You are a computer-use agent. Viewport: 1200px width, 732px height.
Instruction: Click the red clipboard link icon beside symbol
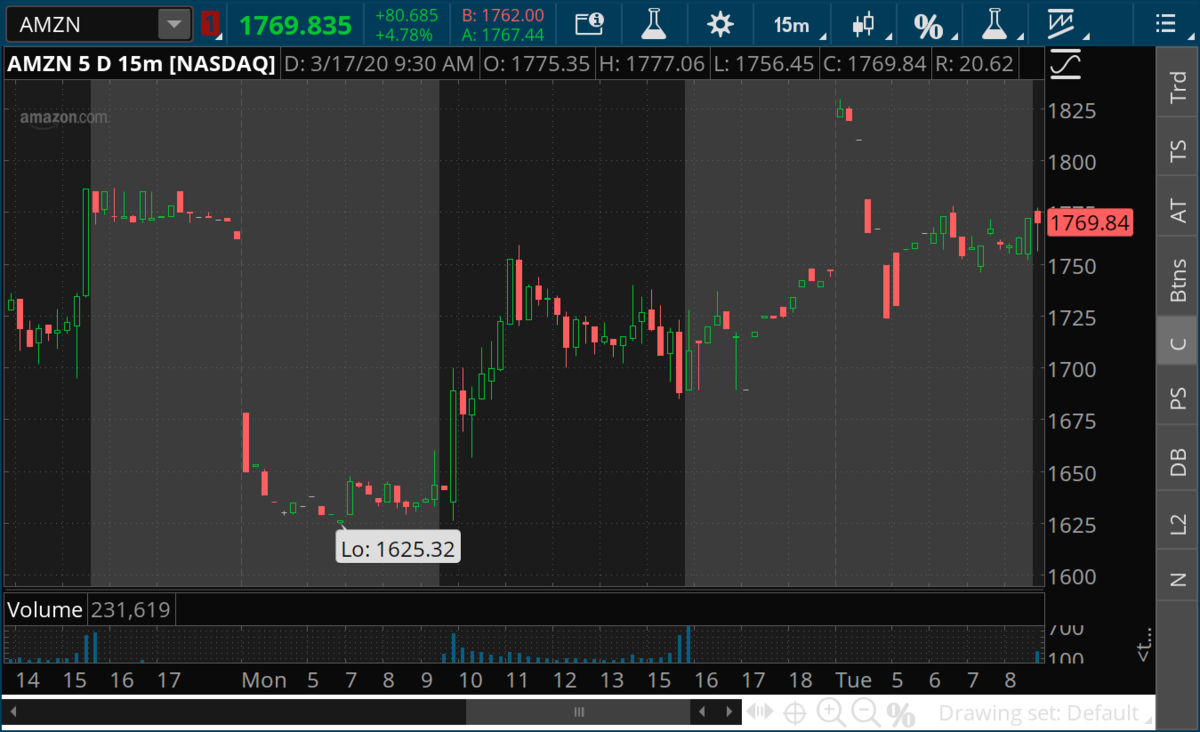click(x=209, y=24)
